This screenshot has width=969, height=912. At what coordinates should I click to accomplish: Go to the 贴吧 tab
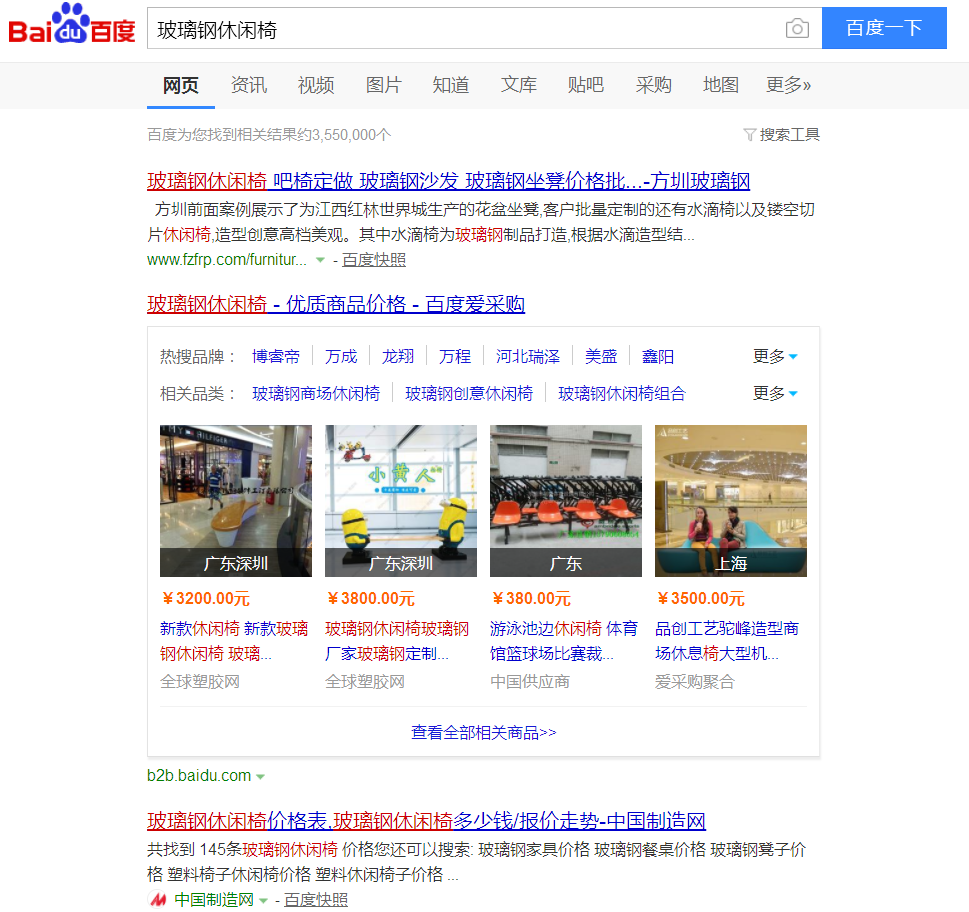point(586,85)
